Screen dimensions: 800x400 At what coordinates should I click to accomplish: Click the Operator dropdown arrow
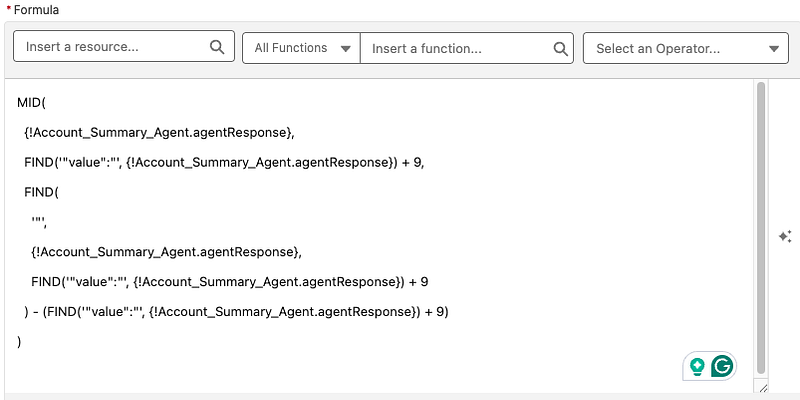click(x=773, y=49)
